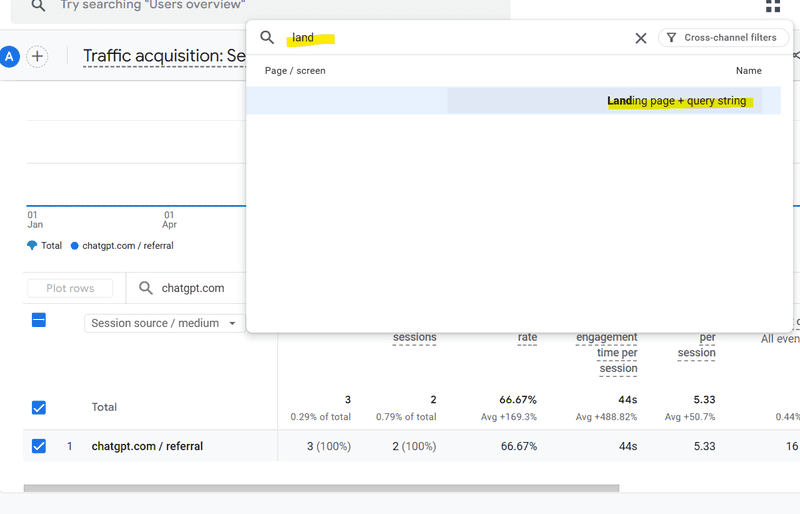The image size is (800, 514).
Task: Click the Avg +169.3% value
Action: click(509, 417)
